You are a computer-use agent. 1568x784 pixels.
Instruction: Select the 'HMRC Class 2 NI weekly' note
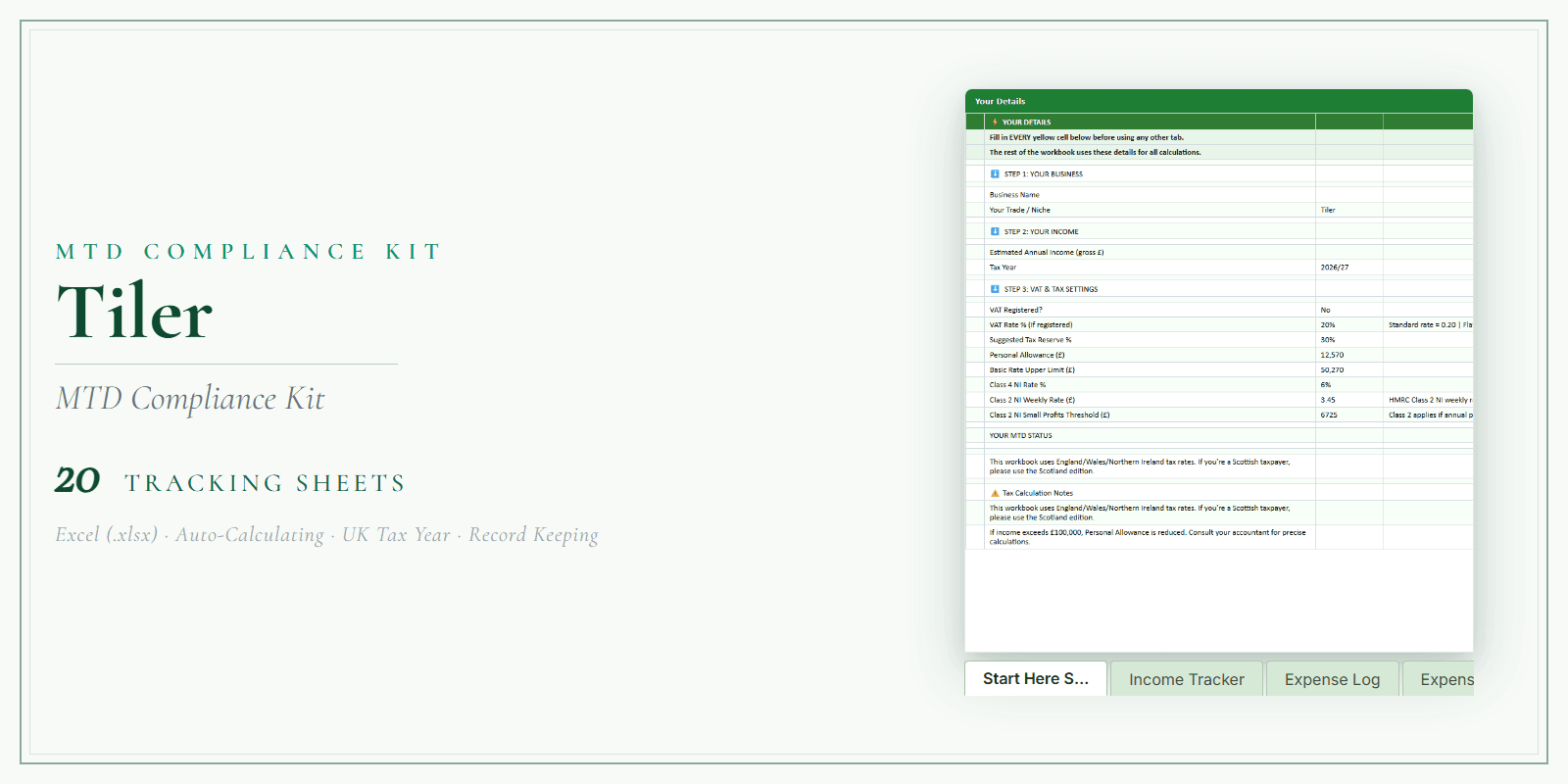[1428, 400]
